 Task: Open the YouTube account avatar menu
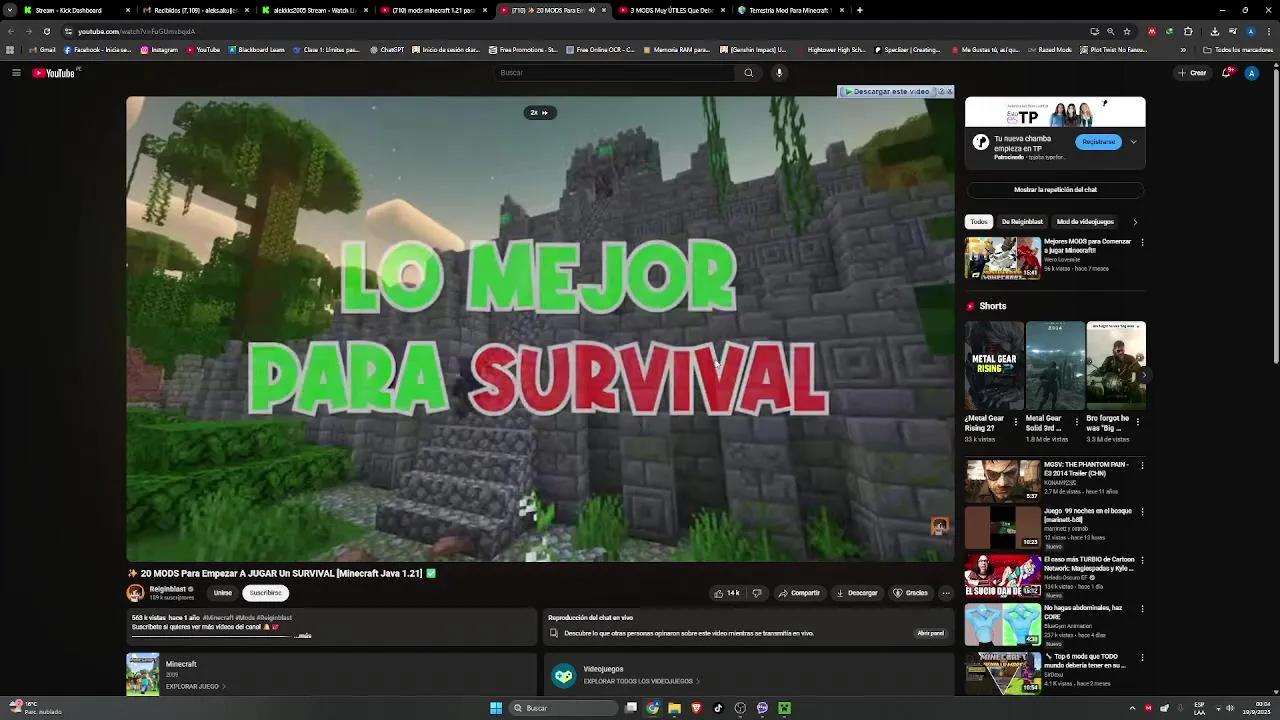pyautogui.click(x=1251, y=73)
